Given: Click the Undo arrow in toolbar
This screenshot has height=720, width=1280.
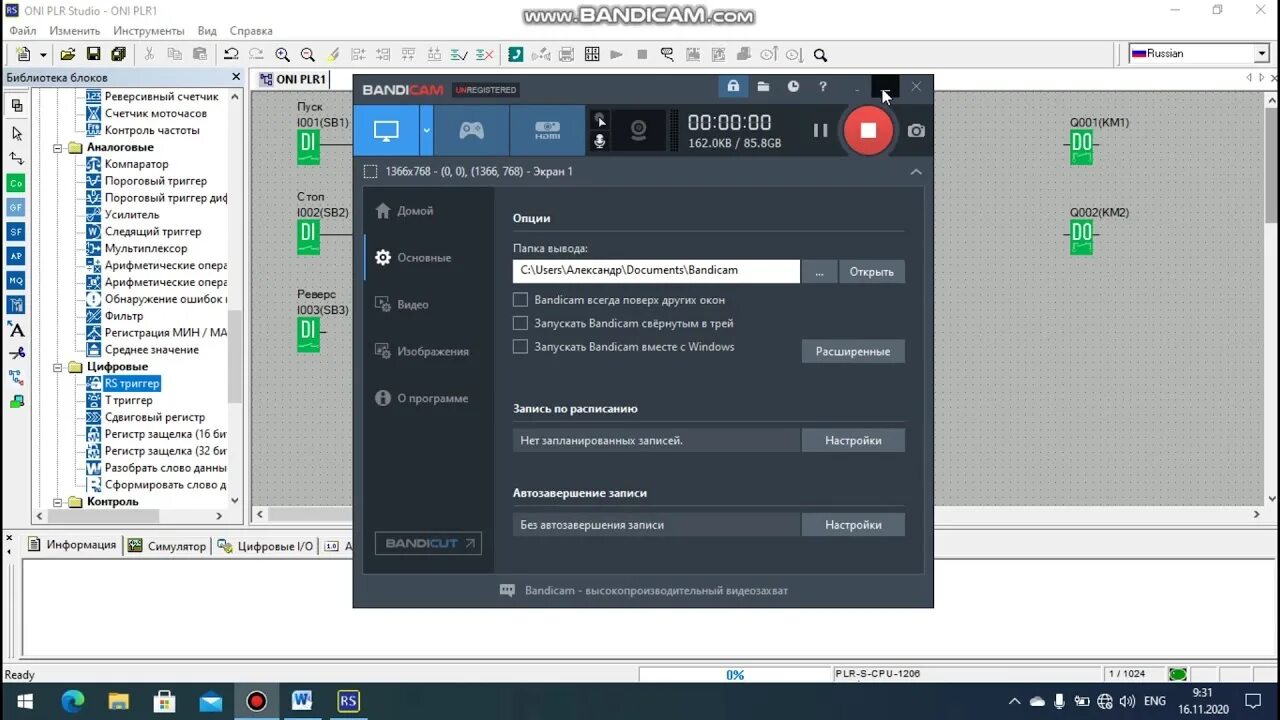Looking at the screenshot, I should pos(231,55).
